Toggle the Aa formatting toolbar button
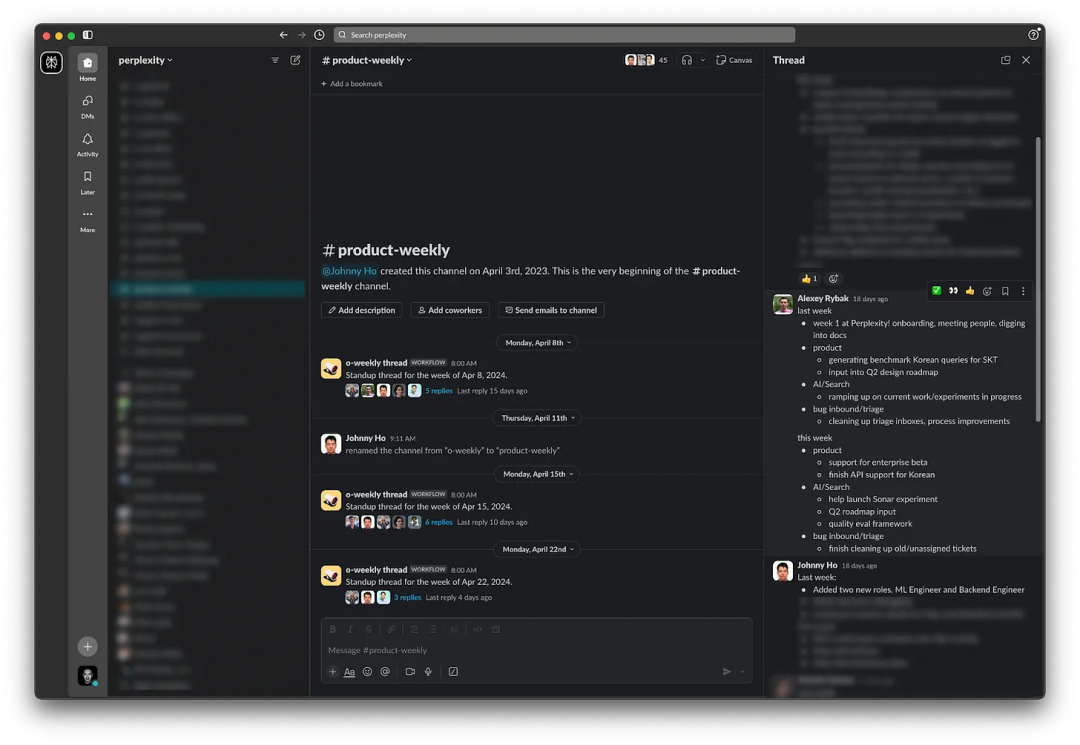 coord(349,672)
